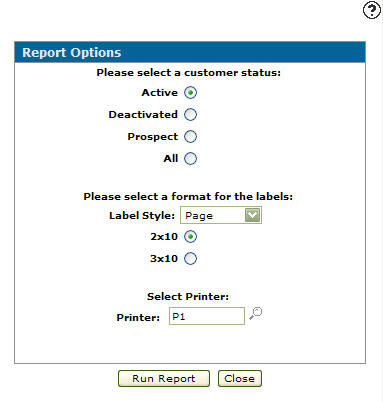Click the Label Style: field label
The height and width of the screenshot is (402, 383).
pos(142,216)
